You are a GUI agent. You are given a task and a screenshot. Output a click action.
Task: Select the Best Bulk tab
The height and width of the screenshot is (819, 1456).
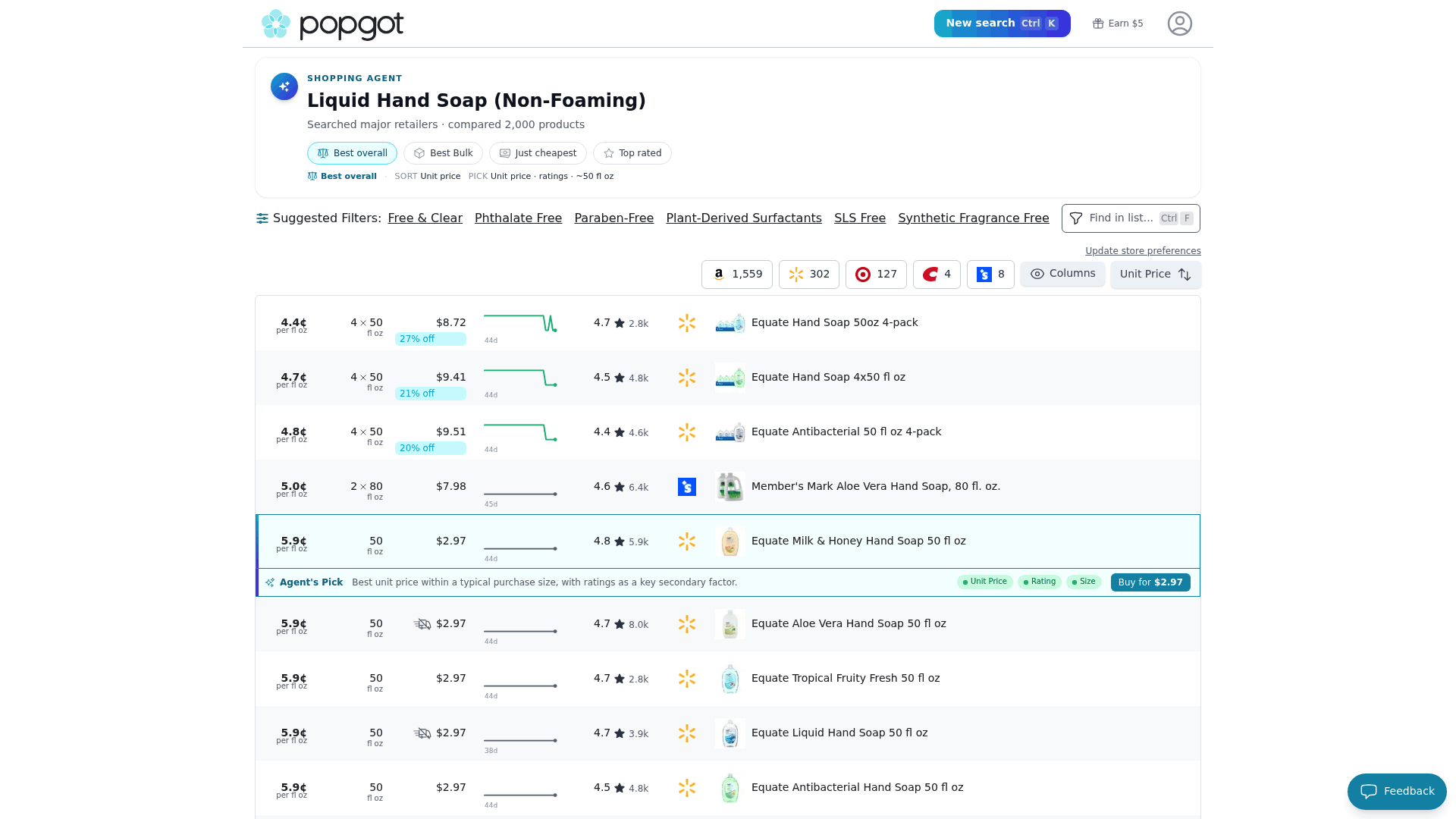tap(443, 153)
